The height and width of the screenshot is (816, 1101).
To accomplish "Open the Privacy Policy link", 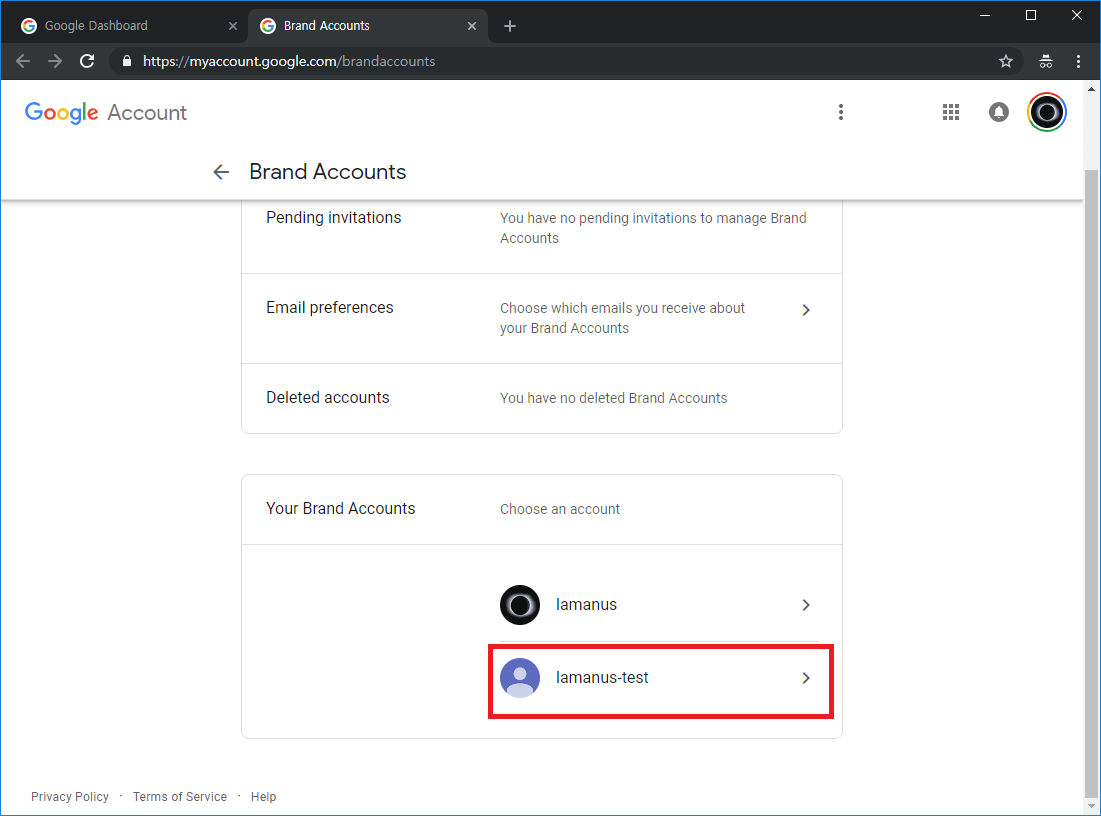I will pyautogui.click(x=70, y=797).
